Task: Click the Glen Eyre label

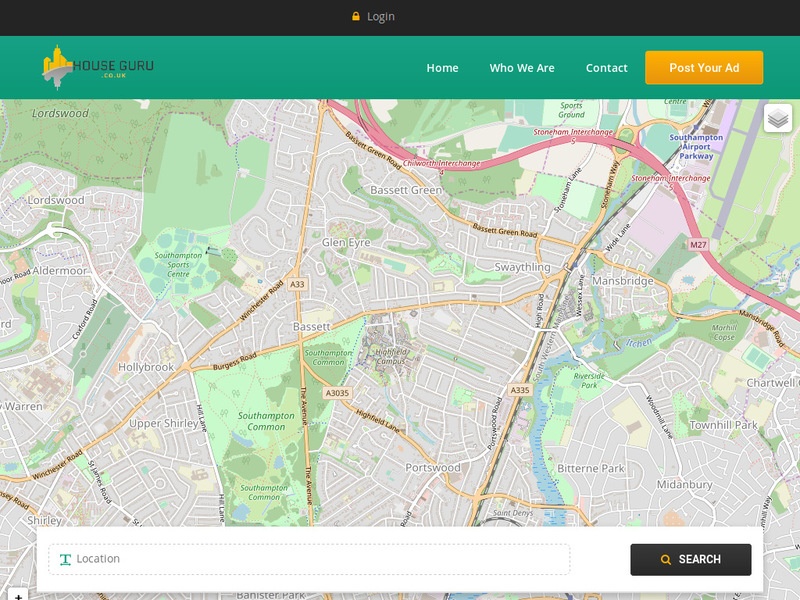Action: (x=346, y=242)
